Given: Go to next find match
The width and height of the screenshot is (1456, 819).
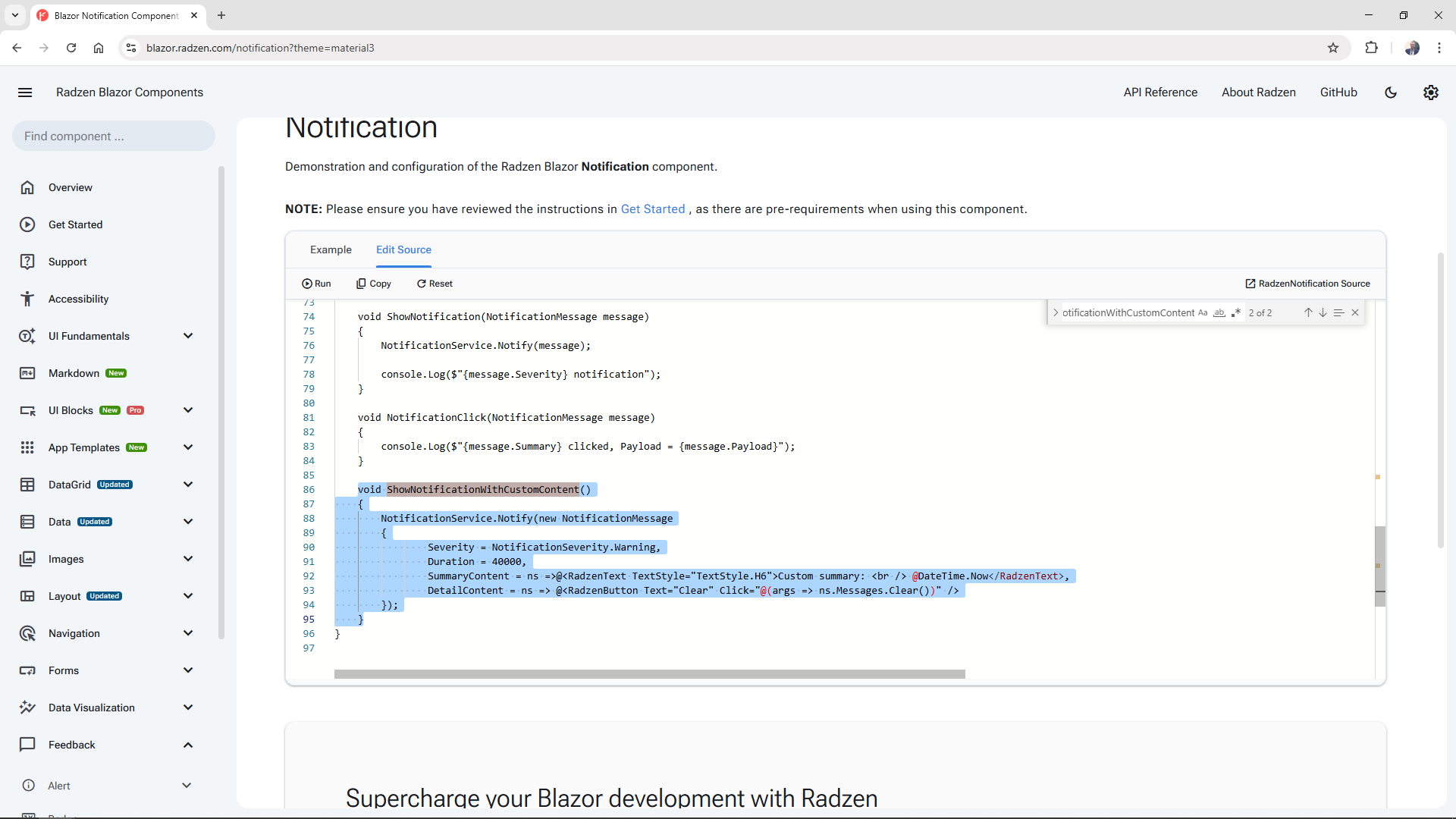Looking at the screenshot, I should (1323, 312).
